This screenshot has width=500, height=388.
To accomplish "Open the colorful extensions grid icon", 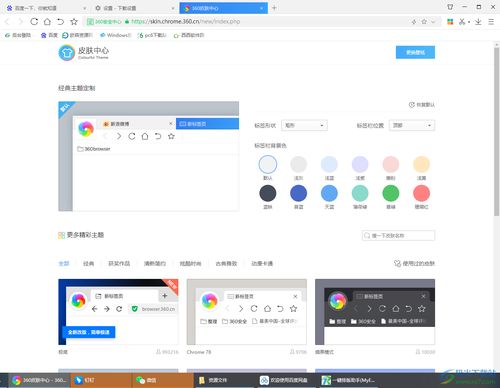I will 450,22.
